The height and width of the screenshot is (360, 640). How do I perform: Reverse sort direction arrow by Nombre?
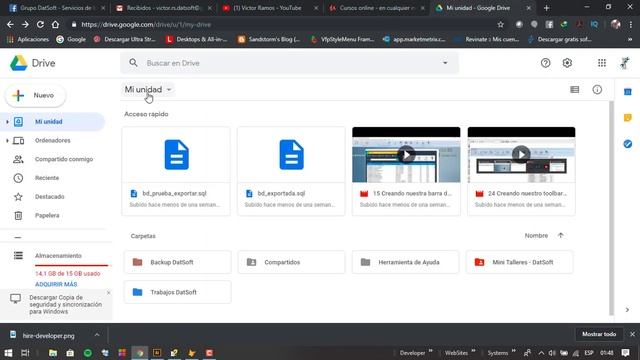560,236
